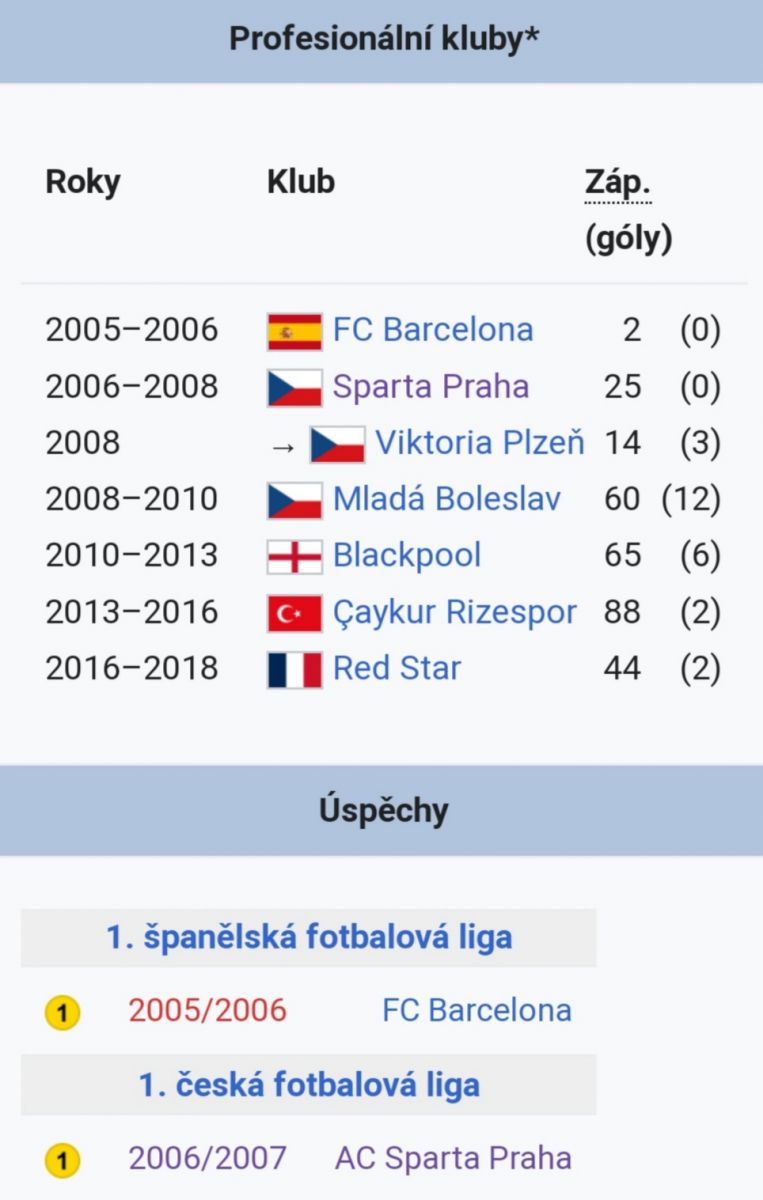The width and height of the screenshot is (763, 1200).
Task: Open the 1. česká fotbalová liga link
Action: click(309, 1085)
